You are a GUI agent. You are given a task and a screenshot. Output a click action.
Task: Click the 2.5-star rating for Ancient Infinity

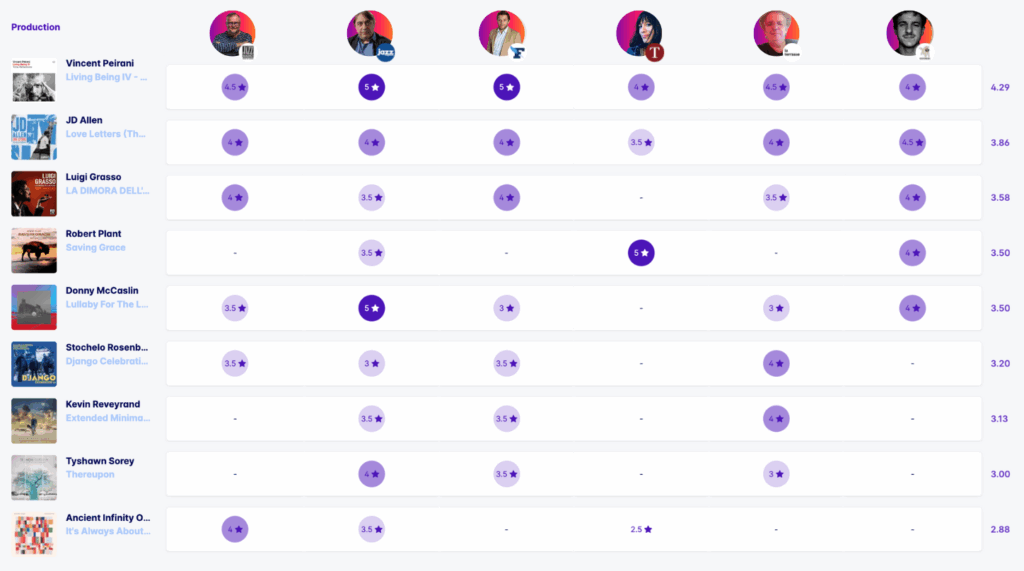tap(641, 529)
